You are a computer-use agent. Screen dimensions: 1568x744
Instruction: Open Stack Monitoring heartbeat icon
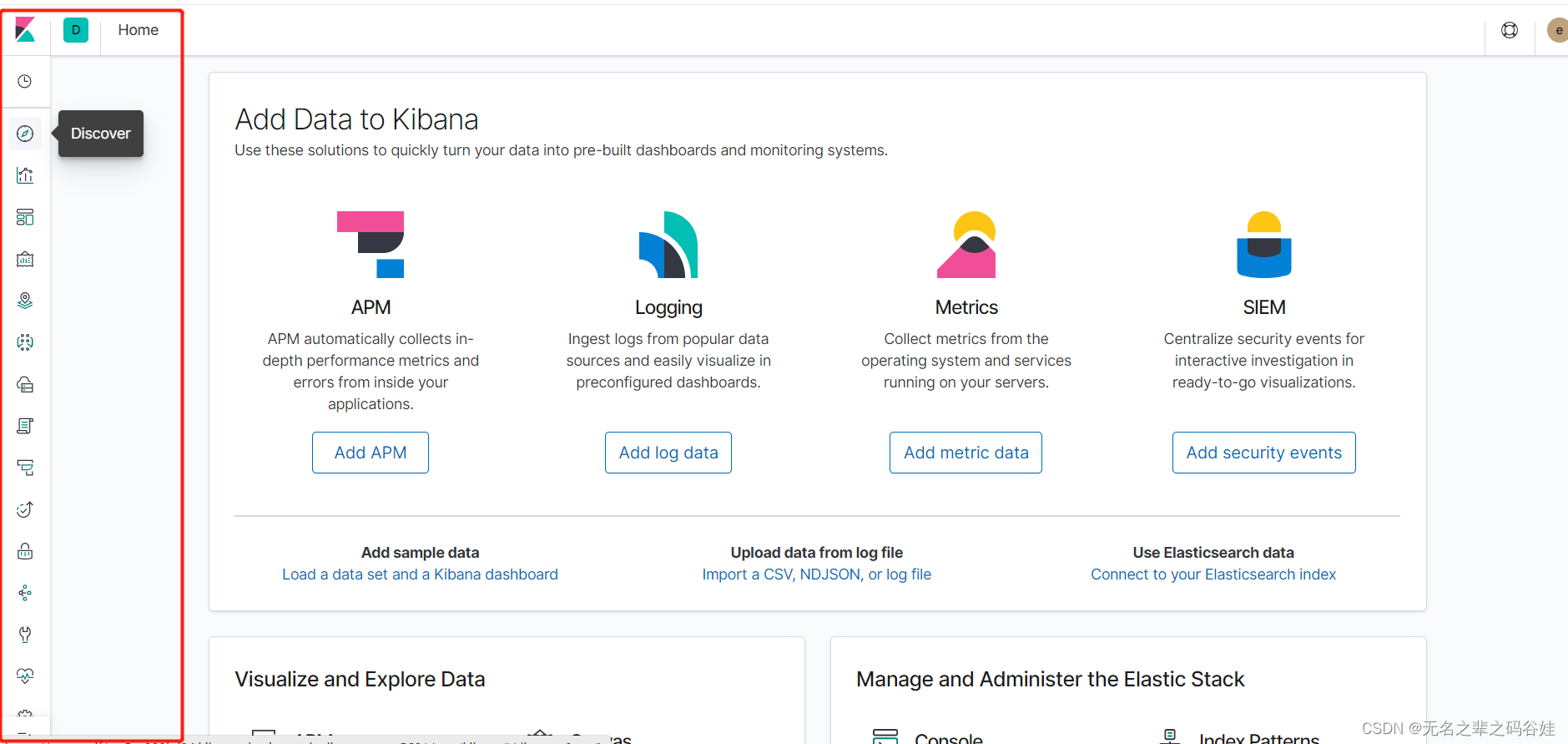[x=25, y=676]
